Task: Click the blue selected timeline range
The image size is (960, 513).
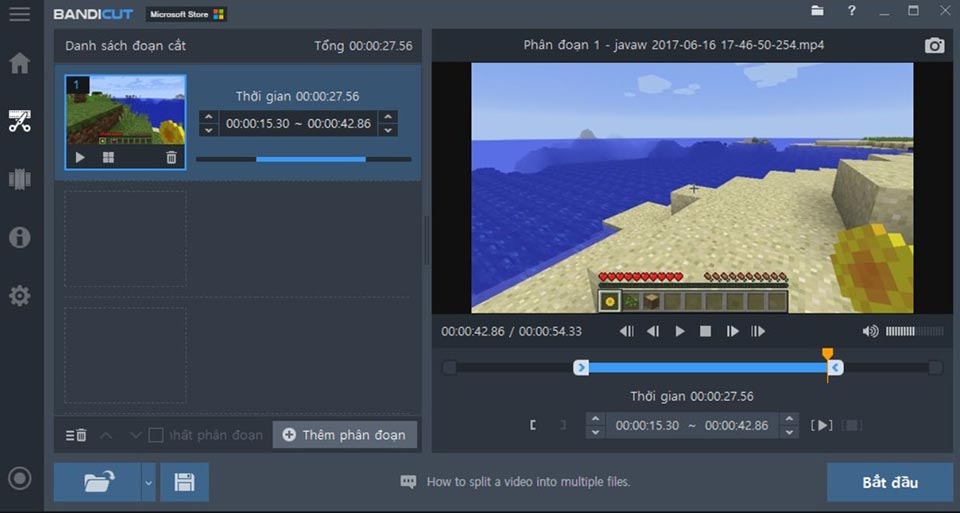Action: (x=708, y=367)
